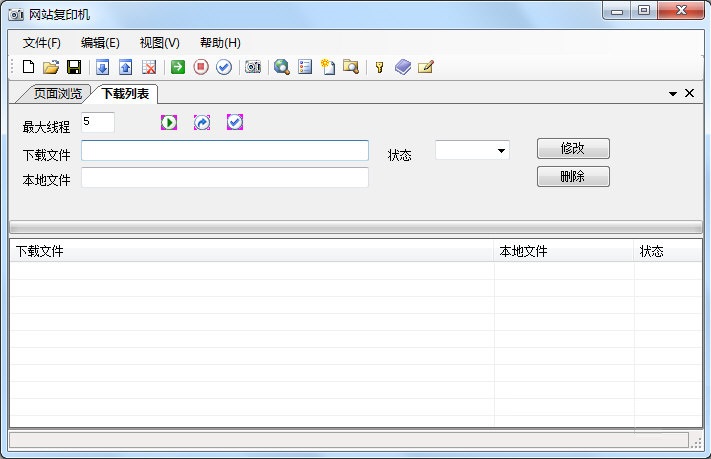Open an existing project folder
The height and width of the screenshot is (459, 711).
(51, 67)
